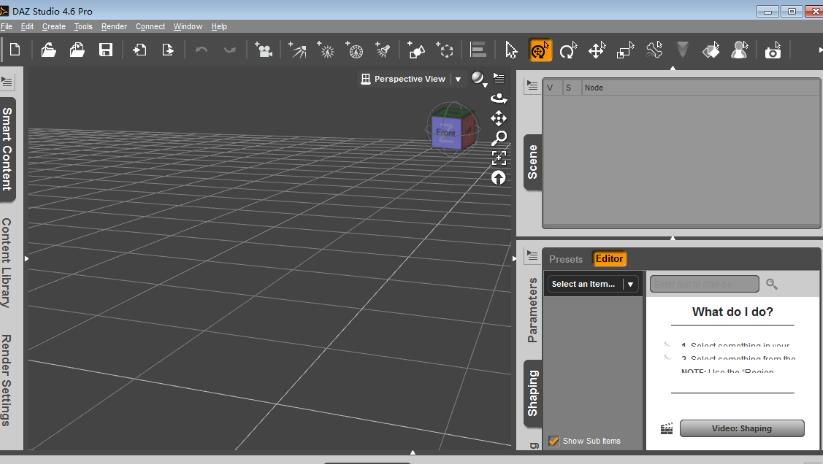Viewport: 823px width, 464px height.
Task: Create a new point light
Action: point(326,50)
